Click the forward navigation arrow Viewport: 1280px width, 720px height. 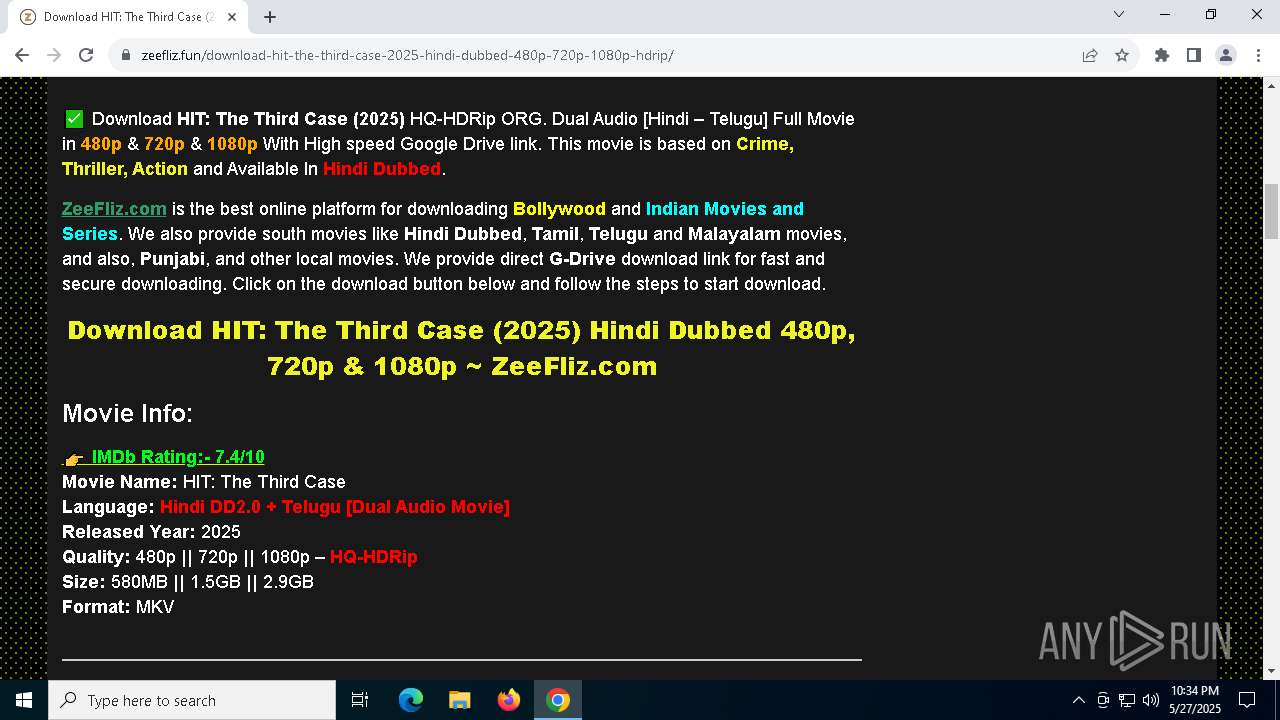coord(54,55)
